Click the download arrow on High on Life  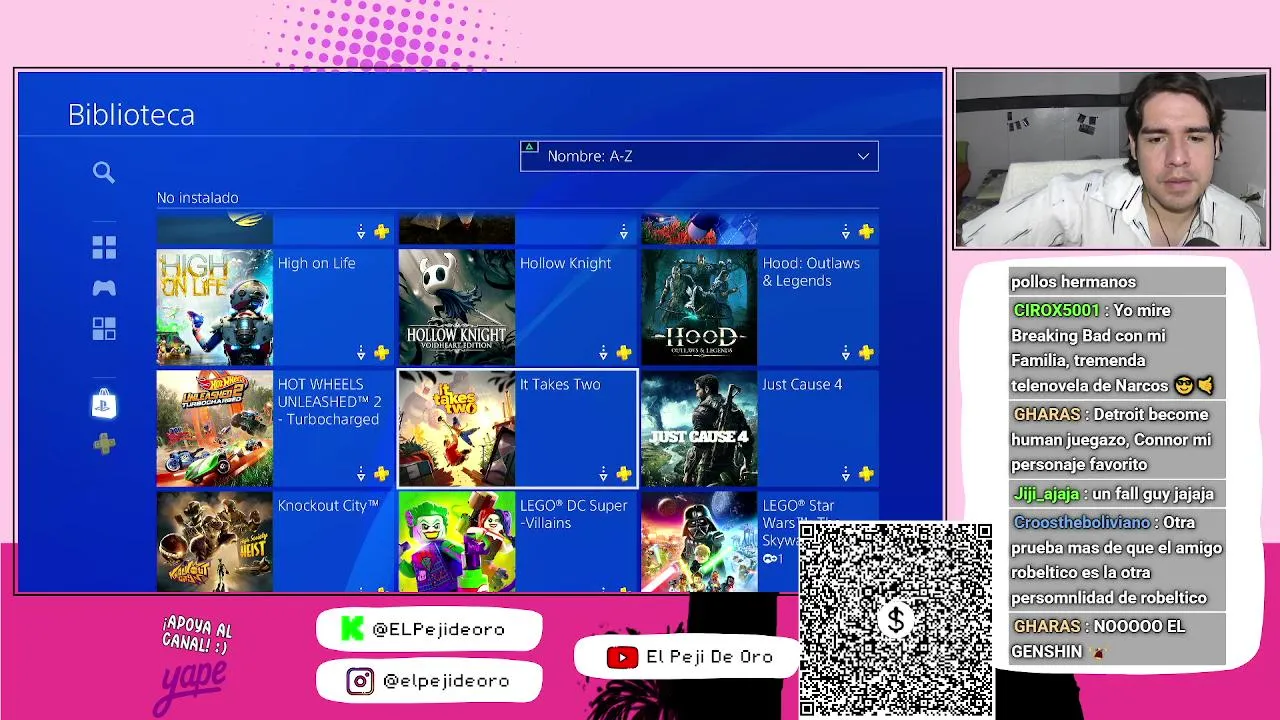coord(361,353)
